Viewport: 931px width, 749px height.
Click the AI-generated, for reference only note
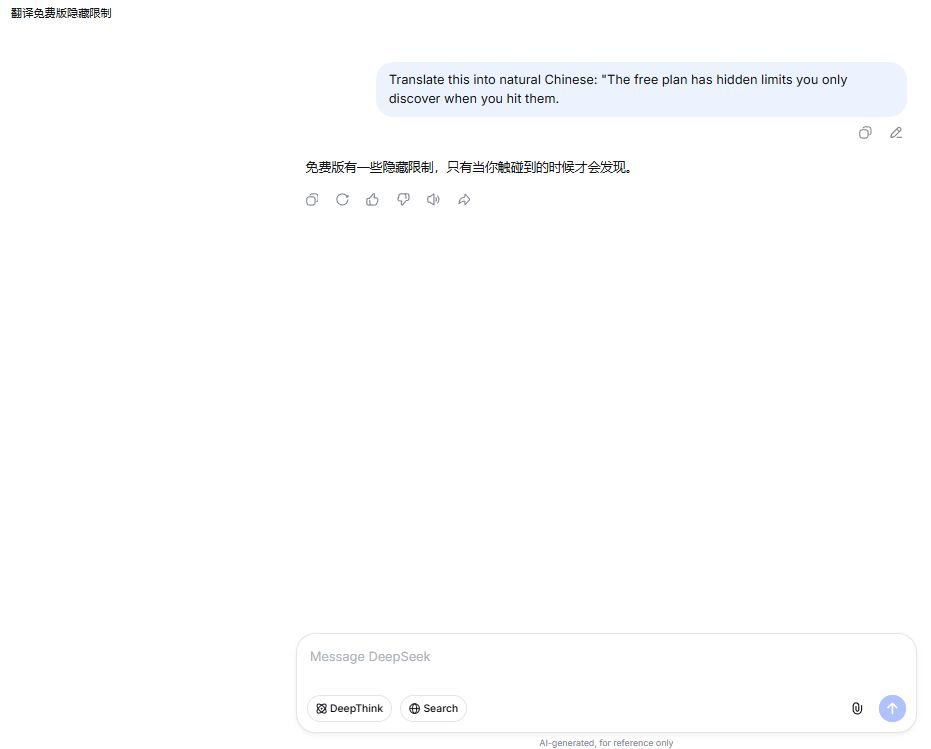tap(606, 742)
